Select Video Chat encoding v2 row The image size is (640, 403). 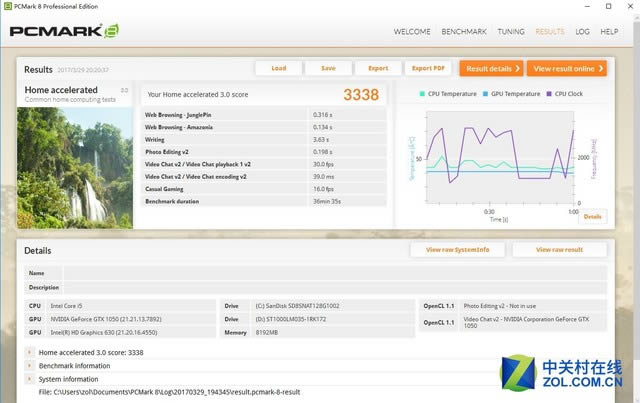[264, 176]
